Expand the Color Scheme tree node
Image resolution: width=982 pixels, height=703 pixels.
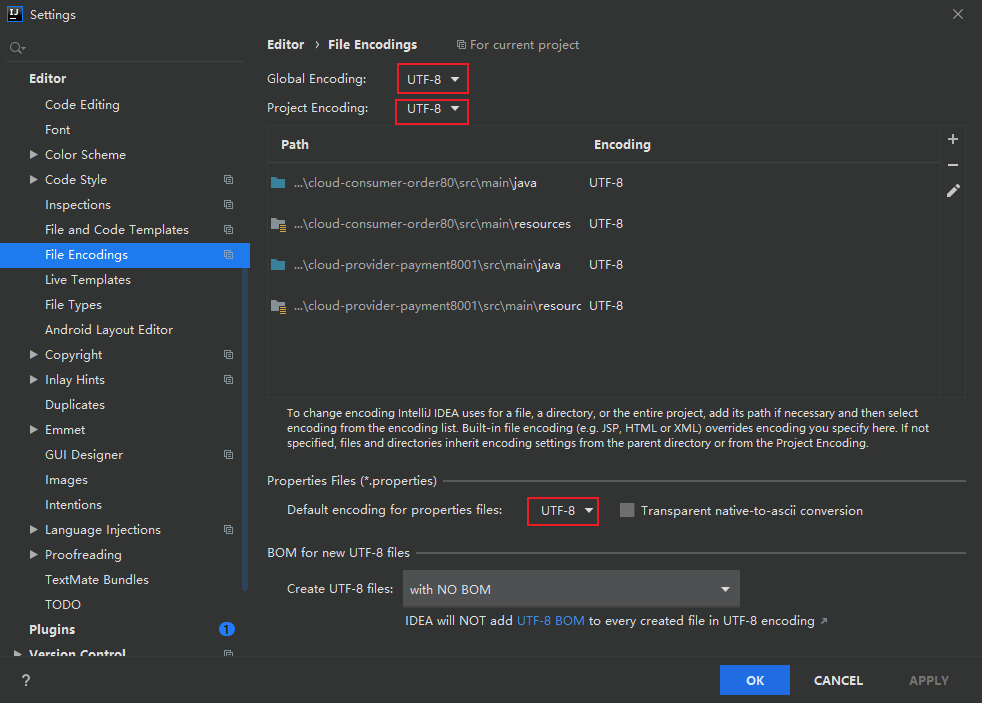34,155
